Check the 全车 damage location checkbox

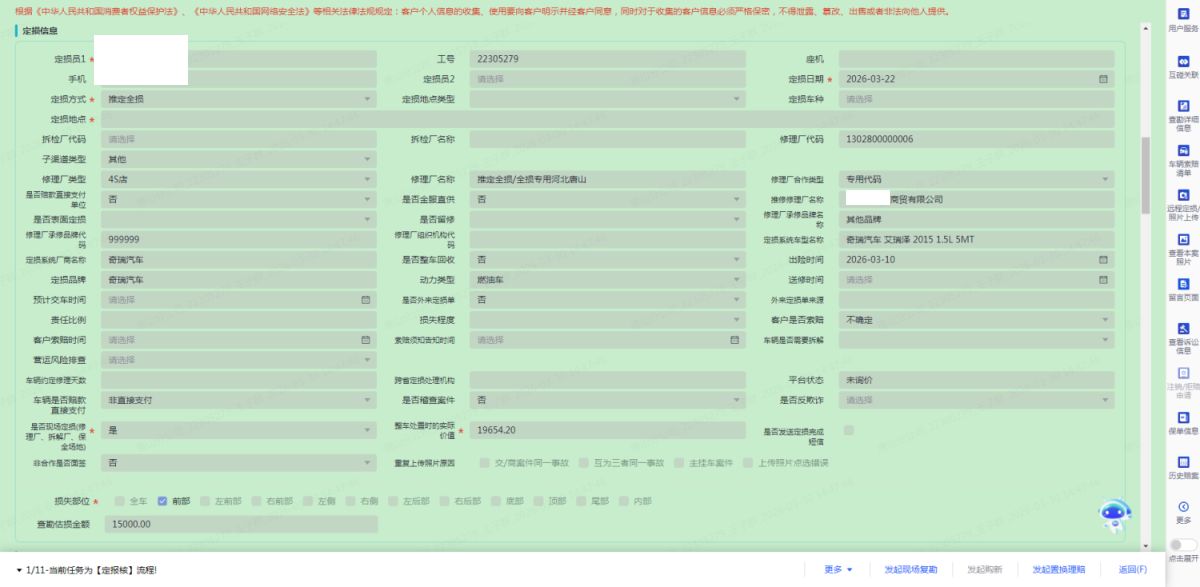point(121,501)
